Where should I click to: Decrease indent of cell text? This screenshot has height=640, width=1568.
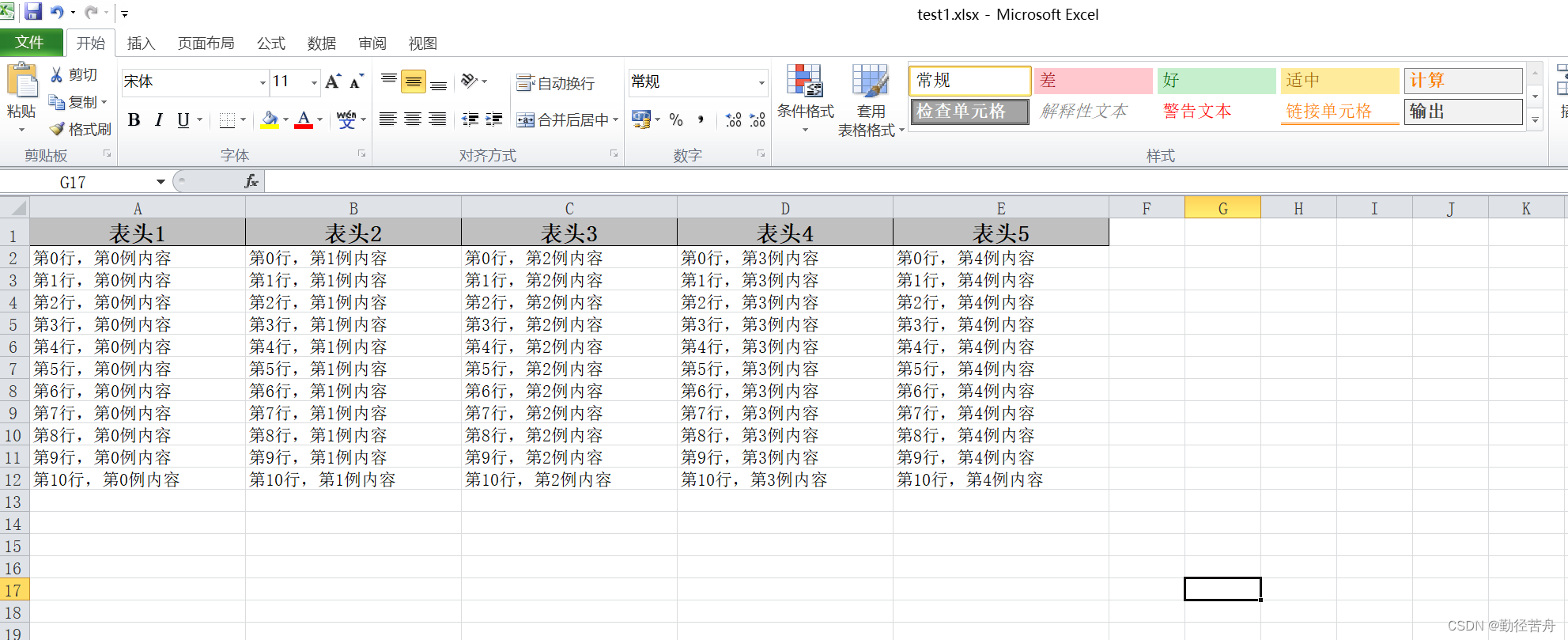coord(470,119)
